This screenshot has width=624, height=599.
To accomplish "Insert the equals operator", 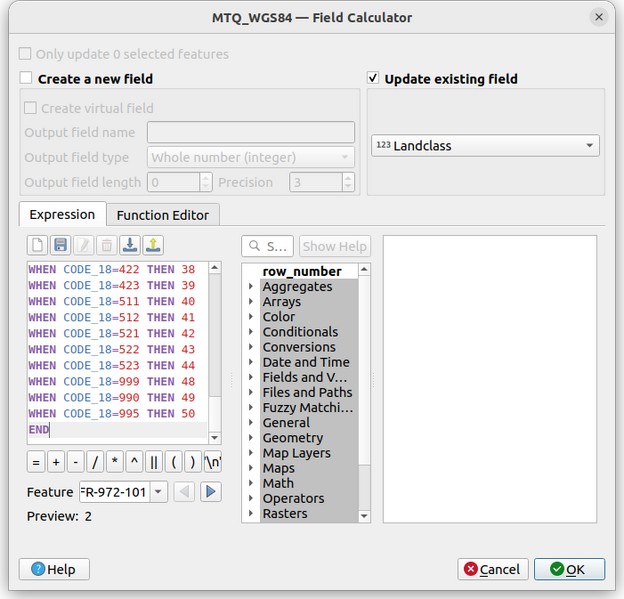I will point(36,462).
